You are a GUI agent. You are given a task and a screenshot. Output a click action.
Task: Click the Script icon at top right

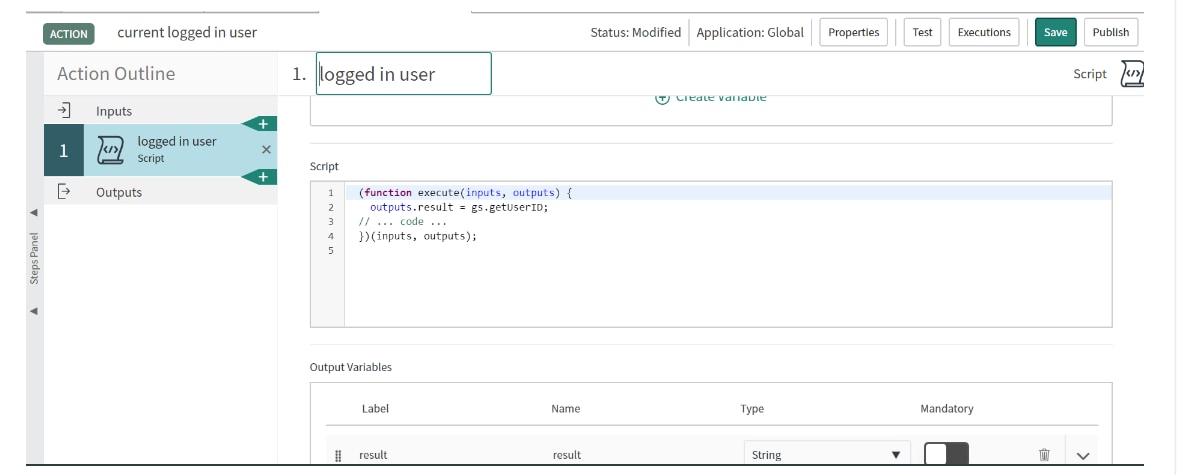coord(1131,74)
